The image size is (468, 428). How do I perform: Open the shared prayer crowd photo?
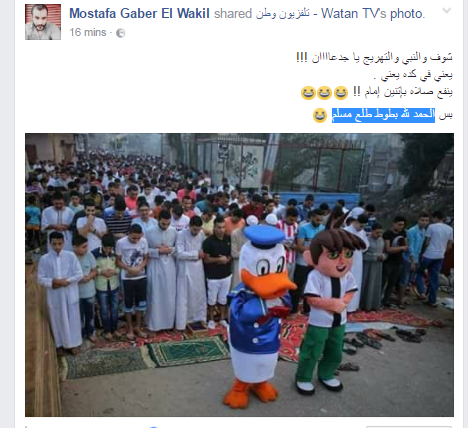pos(239,275)
